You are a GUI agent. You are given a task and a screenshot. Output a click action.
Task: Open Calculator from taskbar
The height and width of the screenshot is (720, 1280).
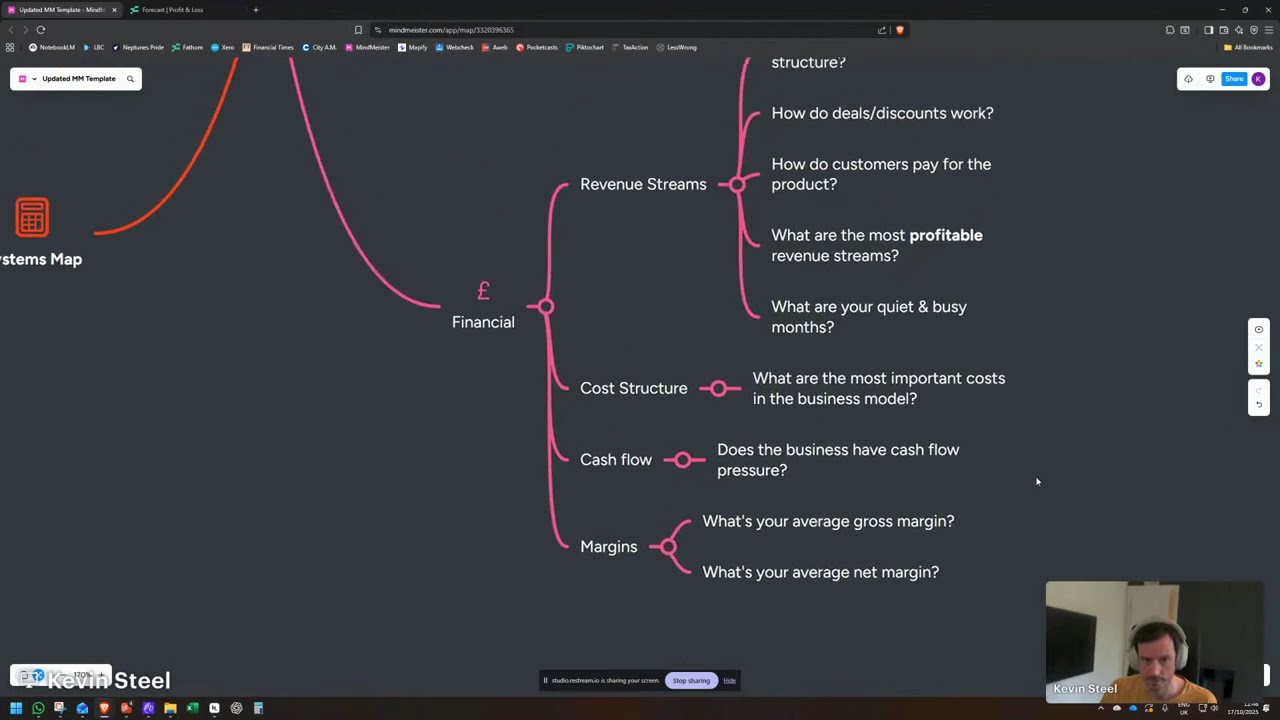tap(258, 708)
